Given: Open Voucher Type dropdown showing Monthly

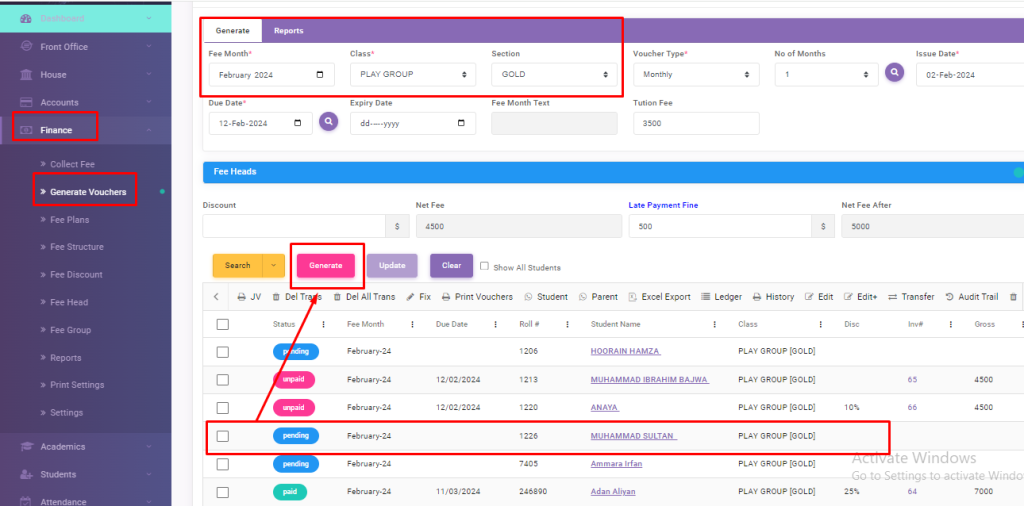Looking at the screenshot, I should [696, 74].
